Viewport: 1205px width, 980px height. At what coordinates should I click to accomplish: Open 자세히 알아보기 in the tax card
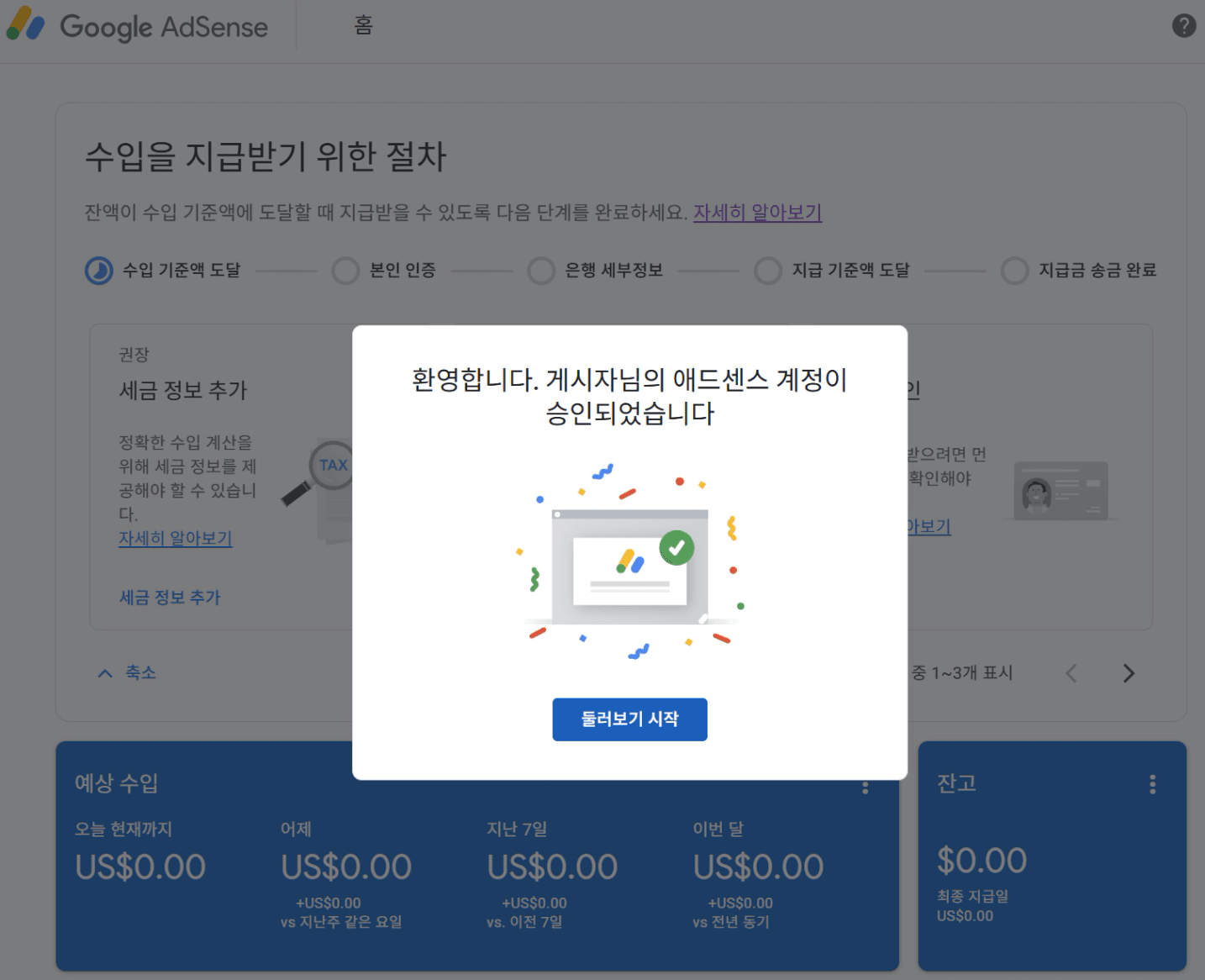(x=175, y=538)
